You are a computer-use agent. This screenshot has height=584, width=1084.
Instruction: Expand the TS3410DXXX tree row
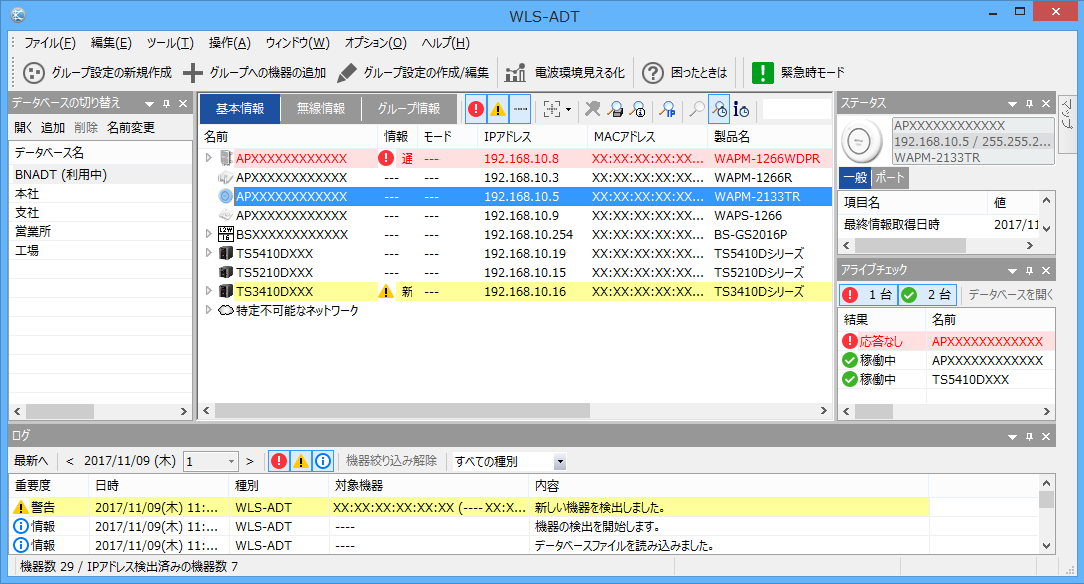[x=209, y=291]
